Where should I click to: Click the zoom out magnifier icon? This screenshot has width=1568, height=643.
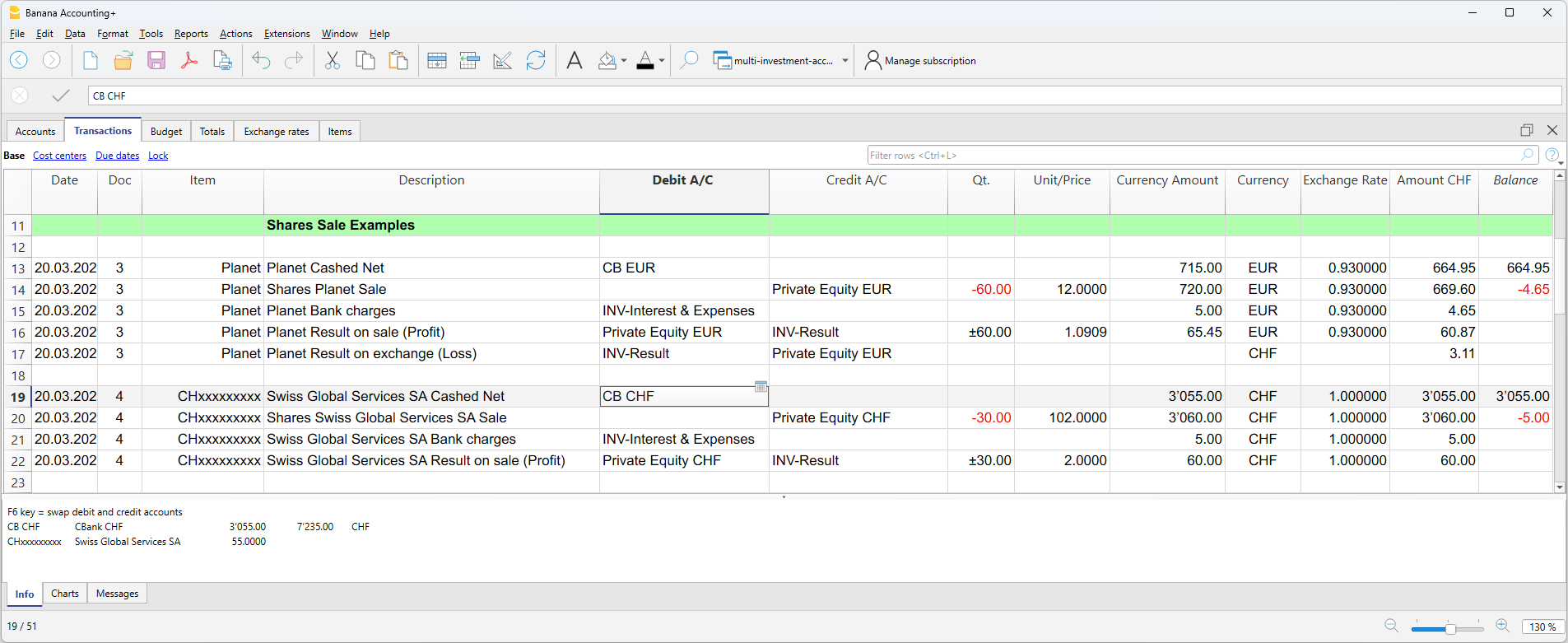coord(1392,626)
